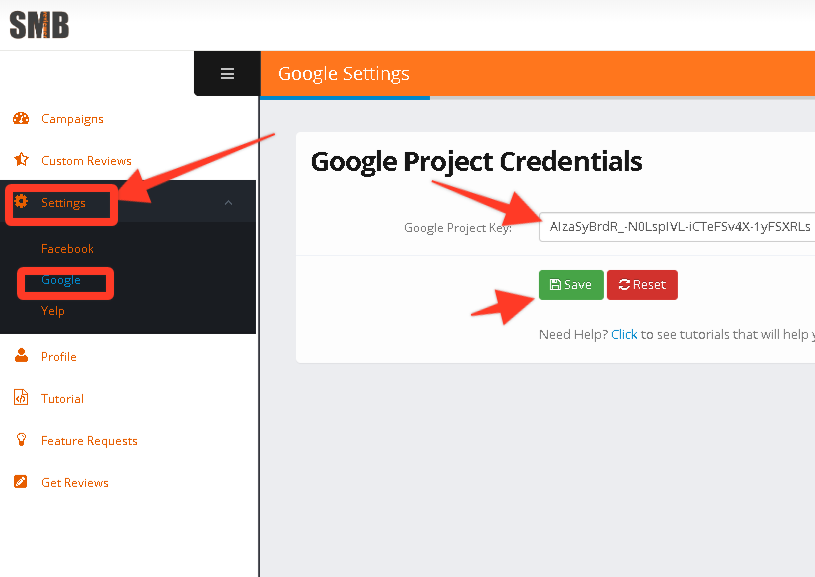The width and height of the screenshot is (815, 577).
Task: Click the Get Reviews edit icon
Action: (x=21, y=482)
